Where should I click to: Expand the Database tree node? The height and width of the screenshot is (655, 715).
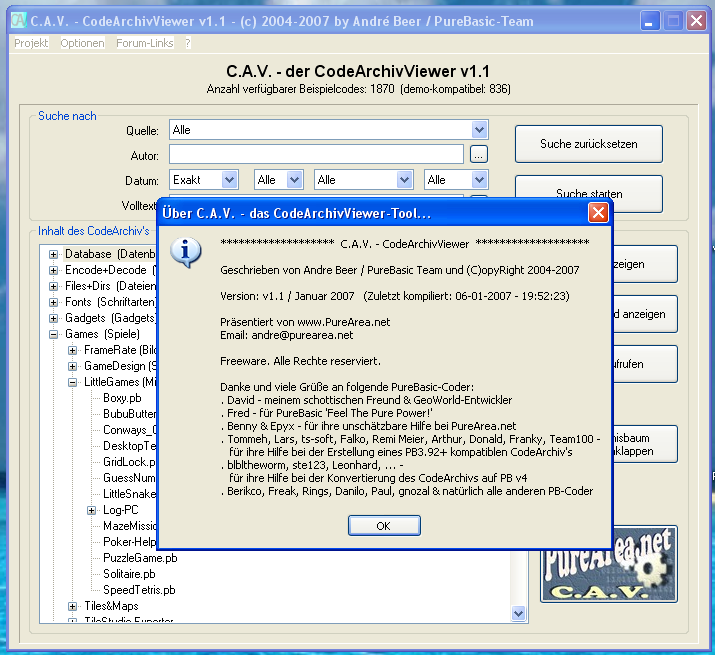click(x=53, y=254)
